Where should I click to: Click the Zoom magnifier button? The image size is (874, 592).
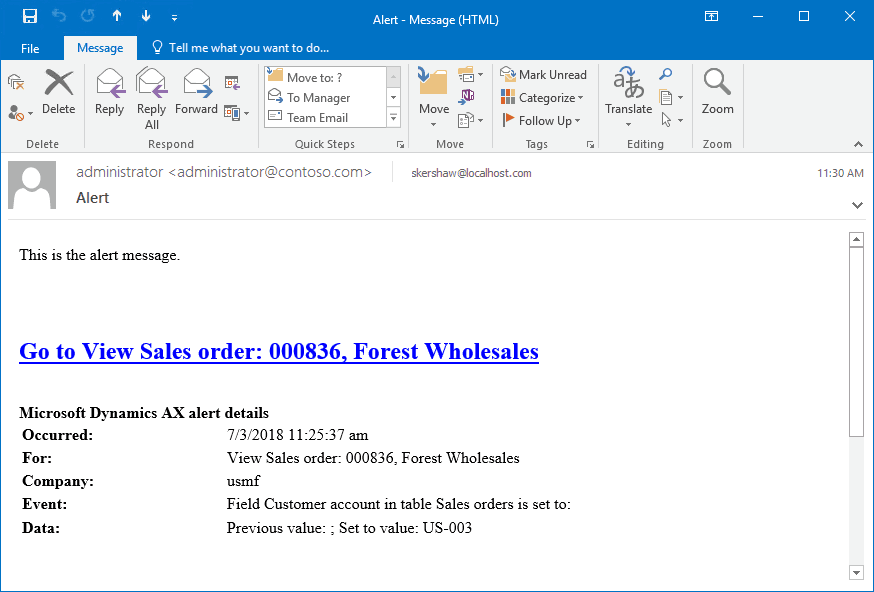(x=717, y=92)
